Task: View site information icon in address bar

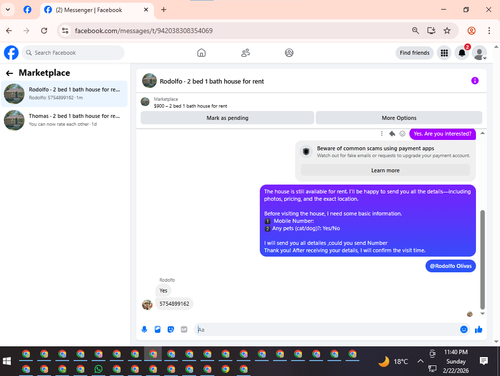Action: (65, 31)
